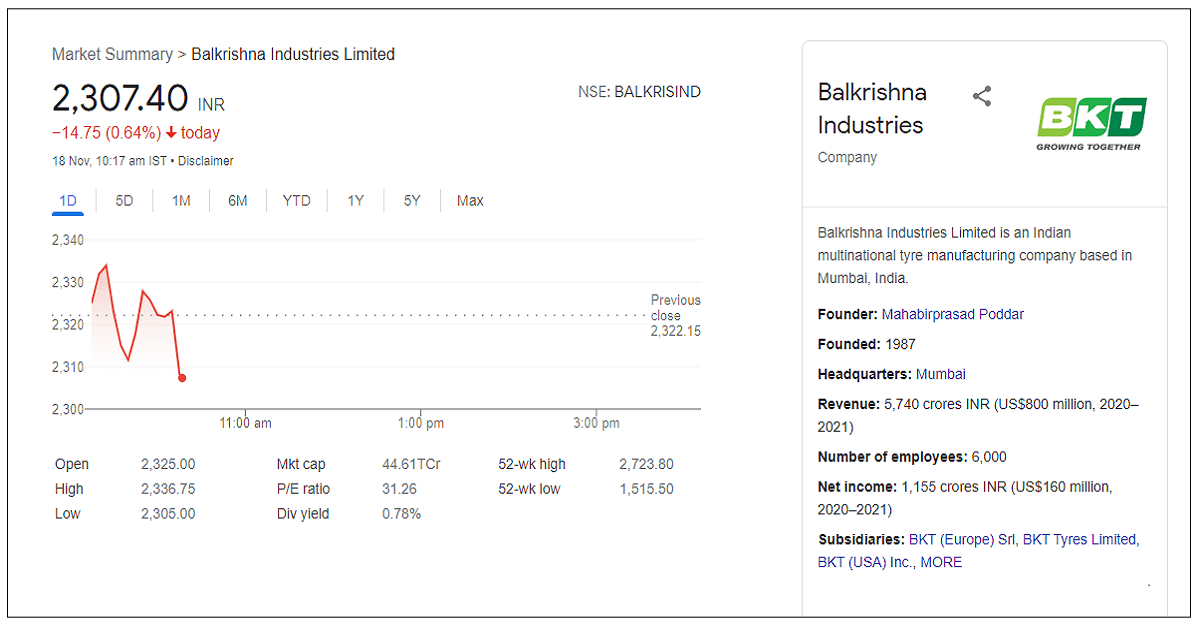The height and width of the screenshot is (627, 1200).
Task: Click the Revenue 5,740 crores INR line
Action: [x=978, y=415]
